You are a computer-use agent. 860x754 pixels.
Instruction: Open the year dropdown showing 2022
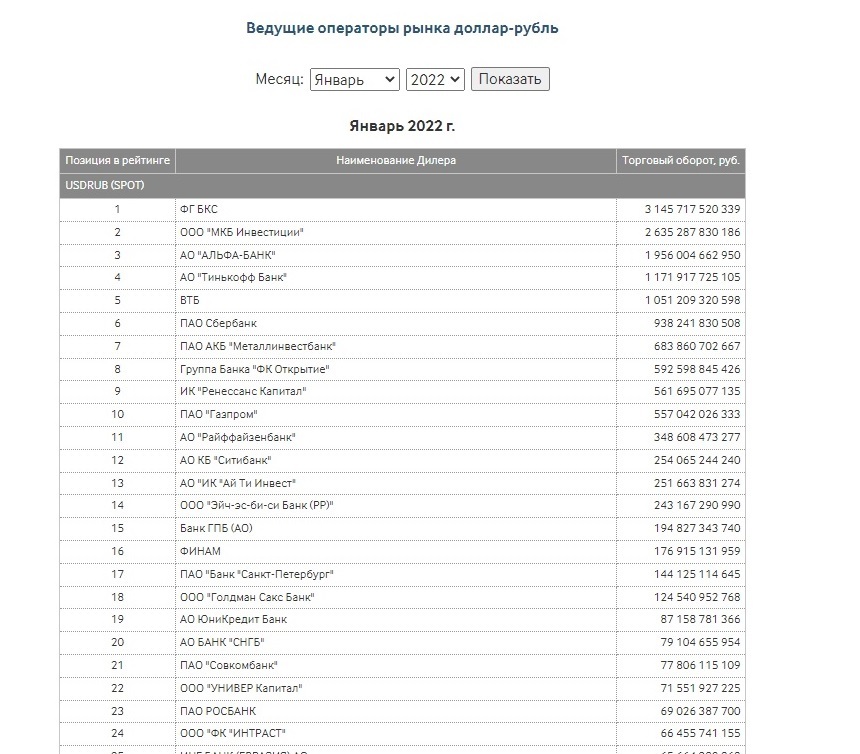tap(435, 80)
